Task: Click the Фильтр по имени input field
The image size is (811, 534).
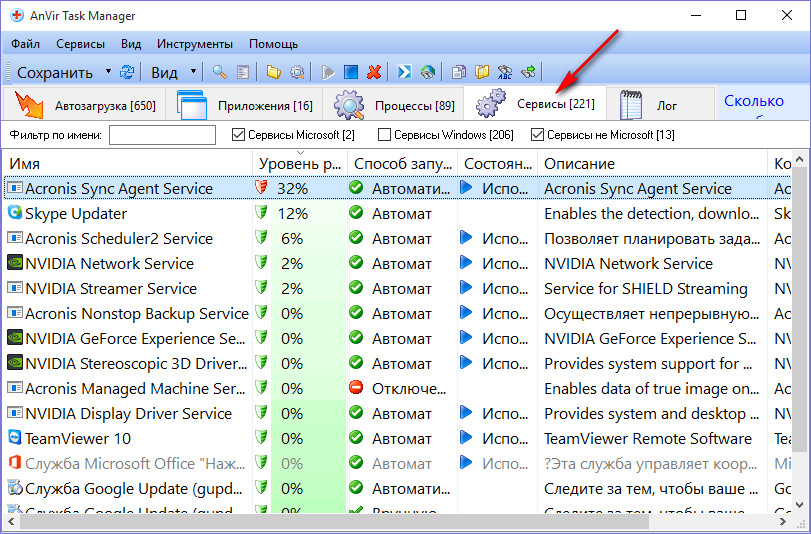Action: (x=162, y=135)
